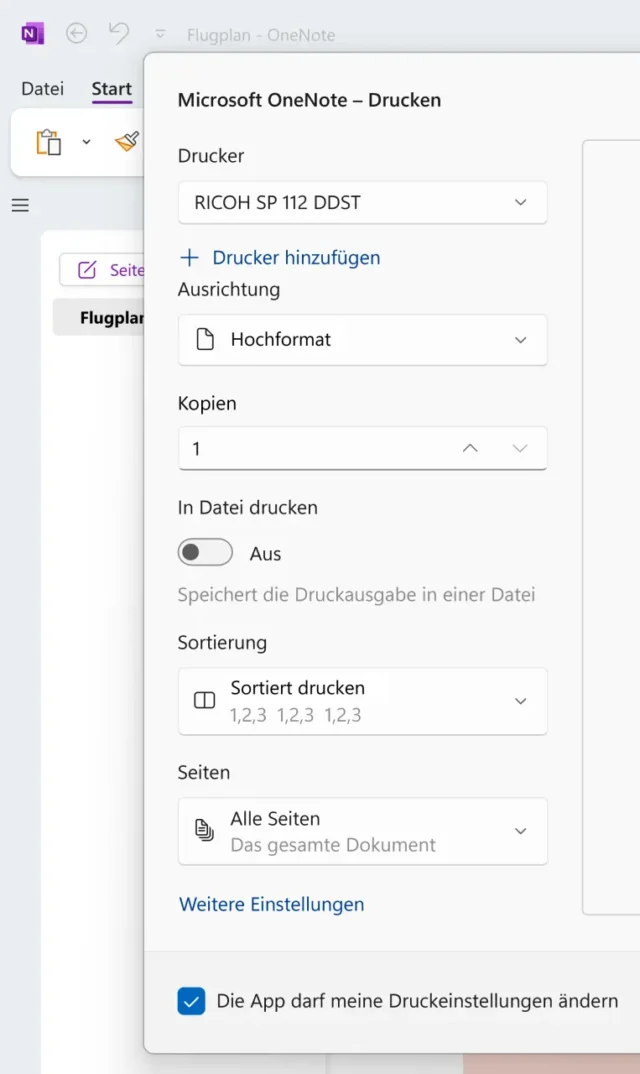Increase copies with the up arrow
Viewport: 640px width, 1074px height.
470,448
